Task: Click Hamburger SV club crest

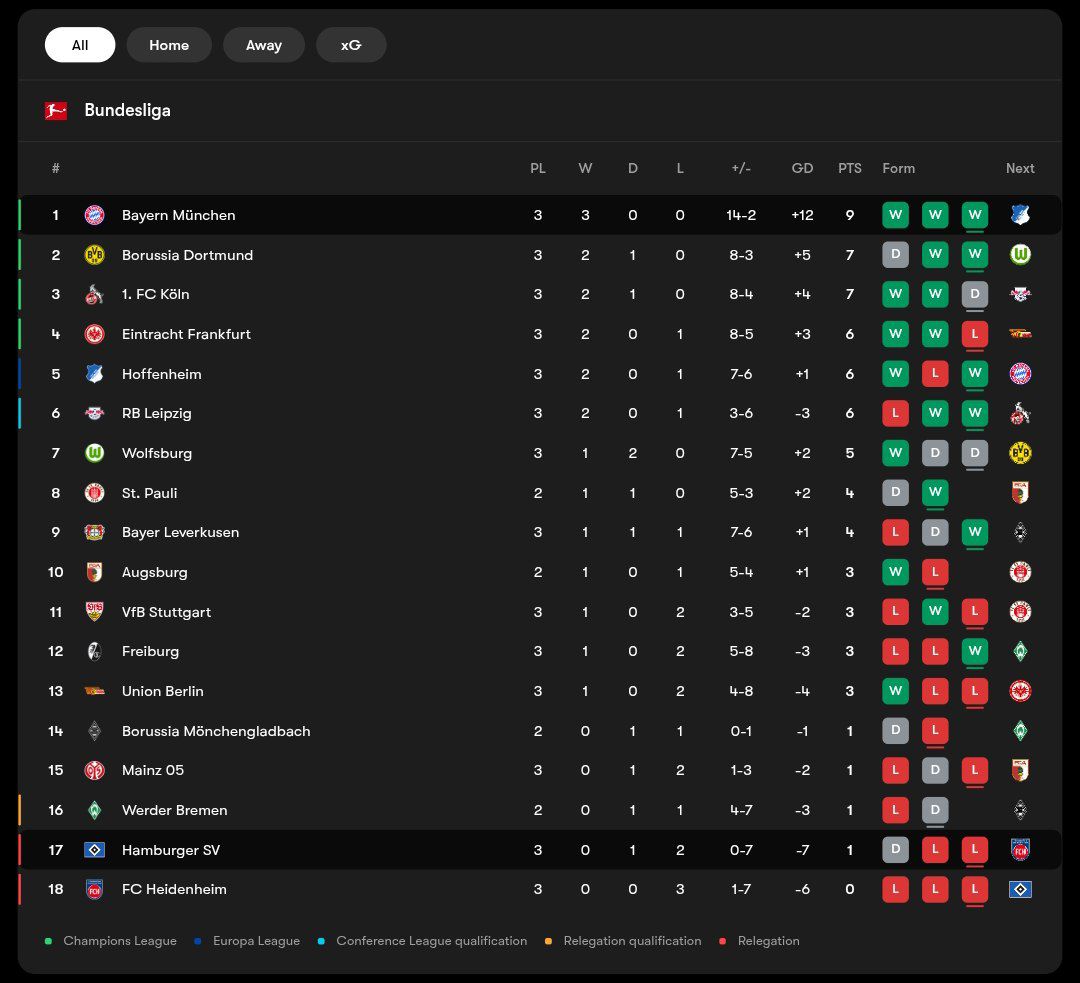Action: (94, 850)
